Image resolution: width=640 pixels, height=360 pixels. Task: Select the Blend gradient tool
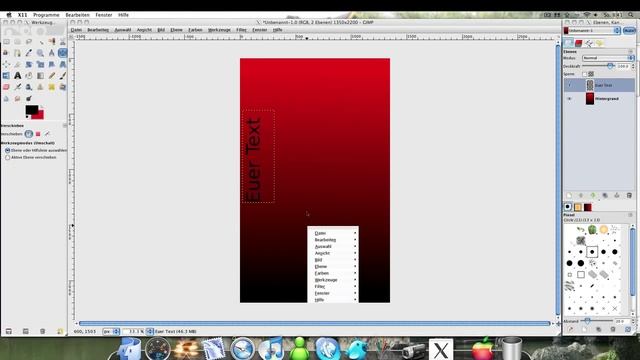40,76
